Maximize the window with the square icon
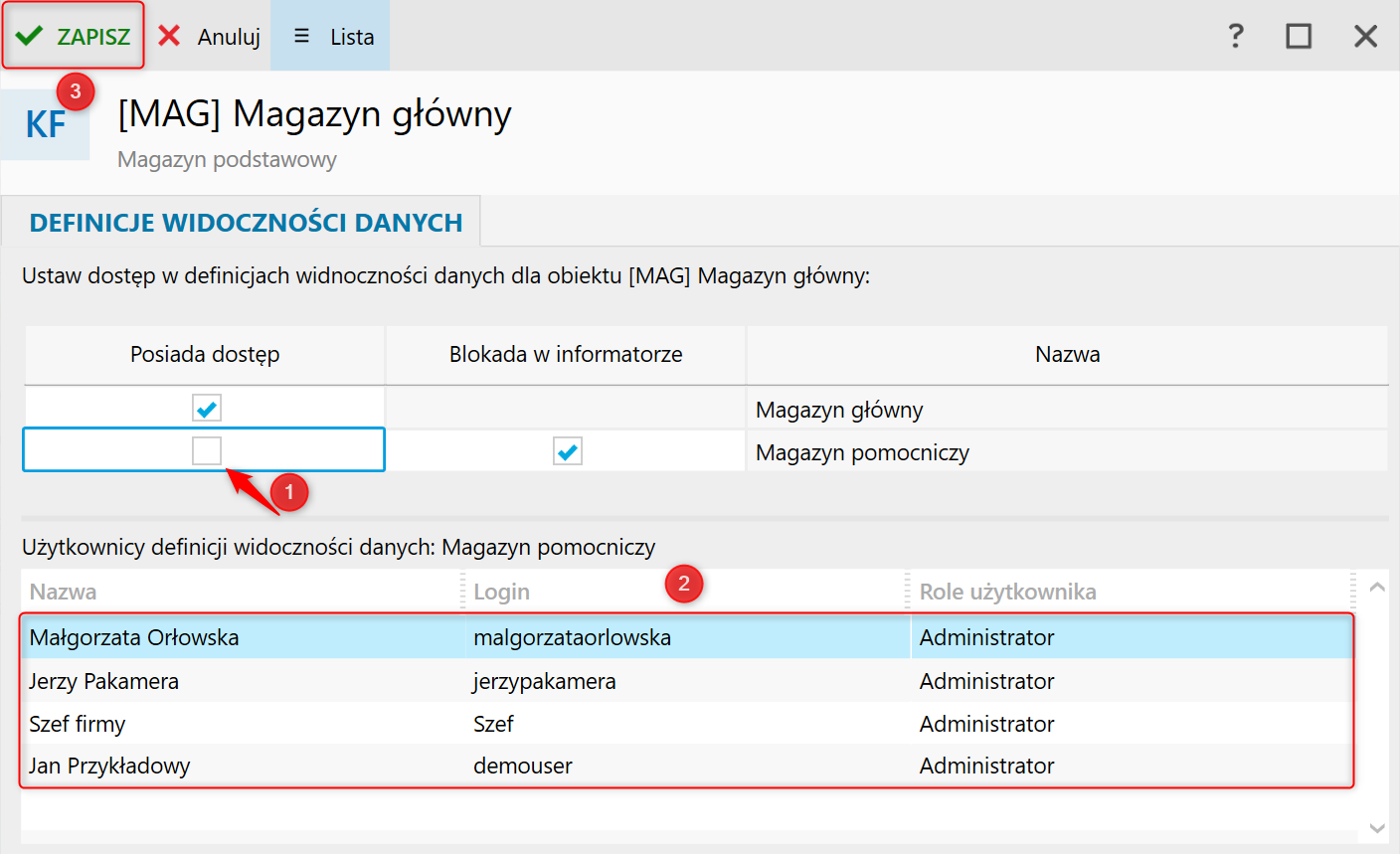The height and width of the screenshot is (854, 1400). pyautogui.click(x=1299, y=36)
